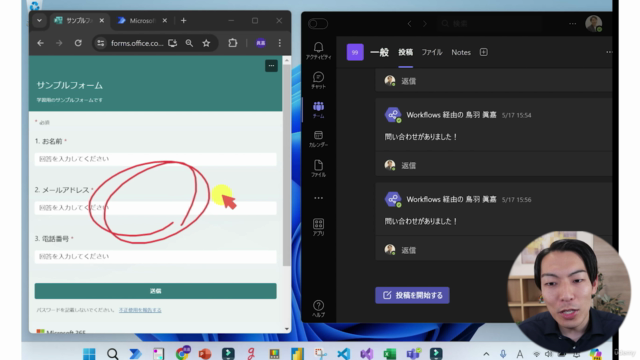Click the browser back arrow
This screenshot has height=360, width=640.
click(40, 43)
